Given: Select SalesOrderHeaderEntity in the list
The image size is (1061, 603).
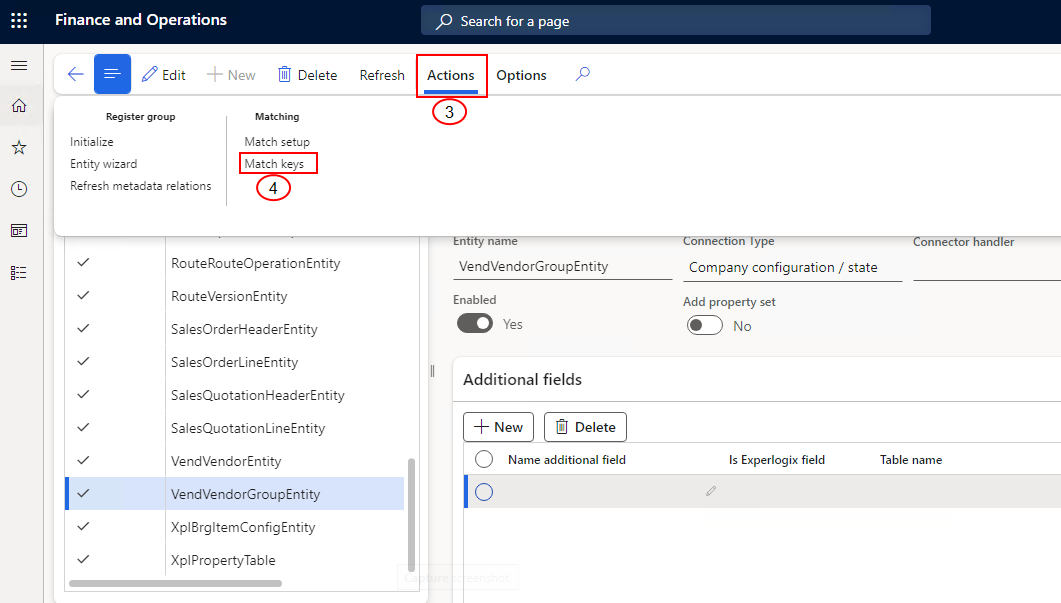Looking at the screenshot, I should click(x=244, y=330).
